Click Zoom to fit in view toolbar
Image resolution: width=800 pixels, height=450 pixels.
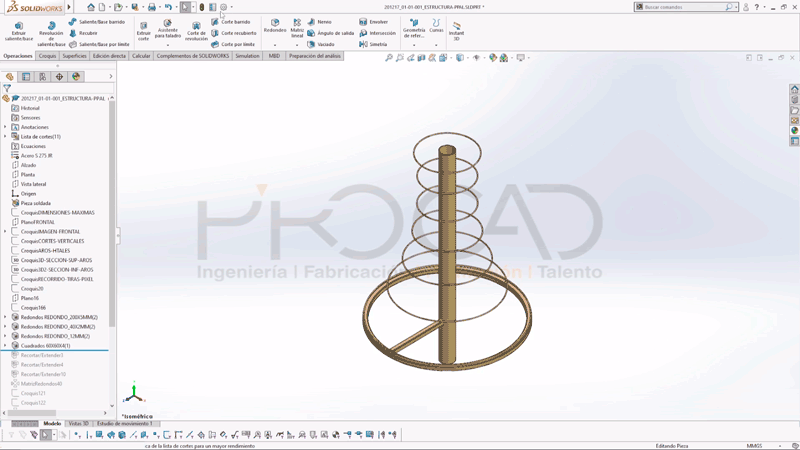(389, 58)
